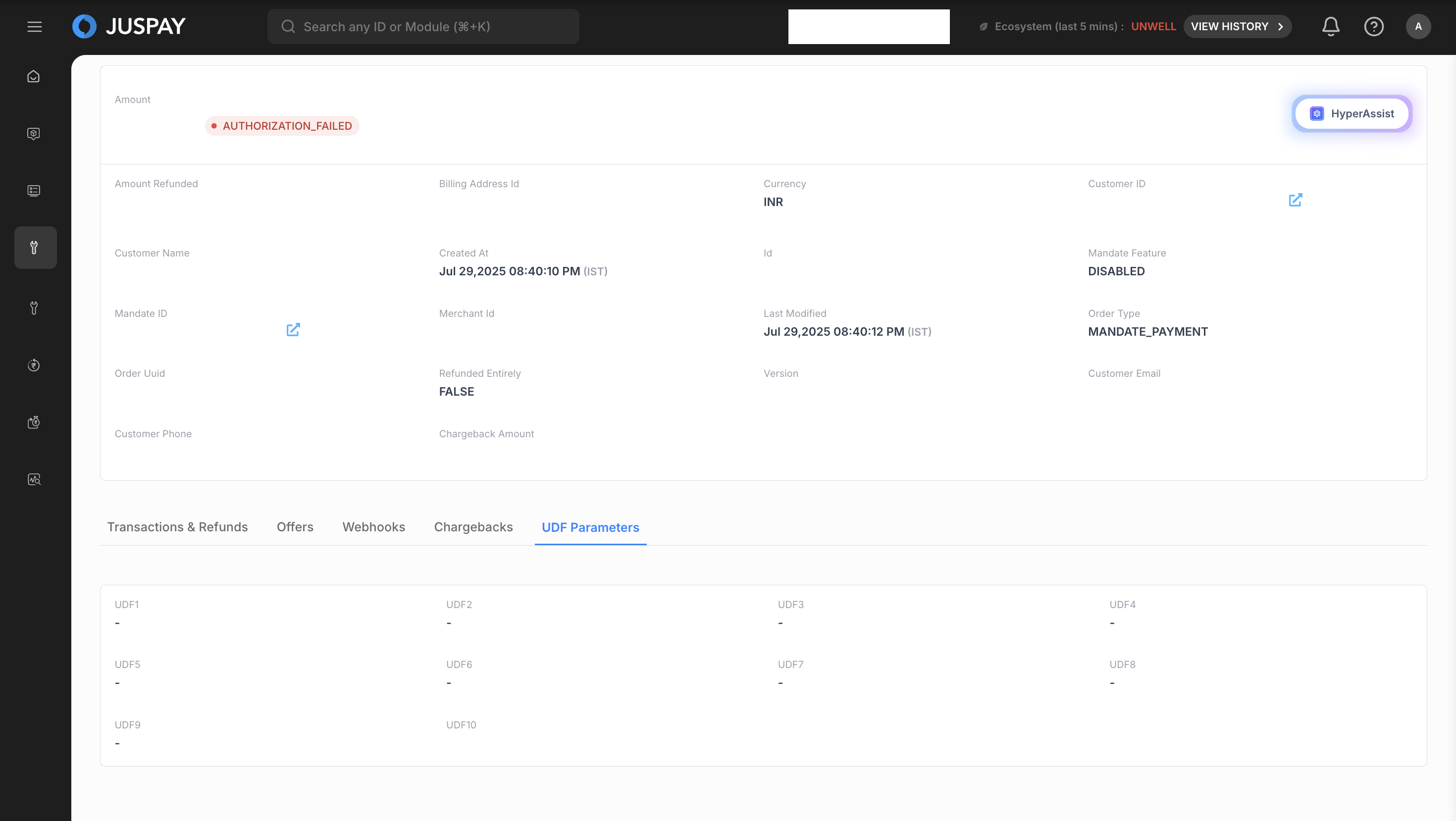The width and height of the screenshot is (1456, 821).
Task: Open Customer ID external link icon
Action: pos(1296,200)
